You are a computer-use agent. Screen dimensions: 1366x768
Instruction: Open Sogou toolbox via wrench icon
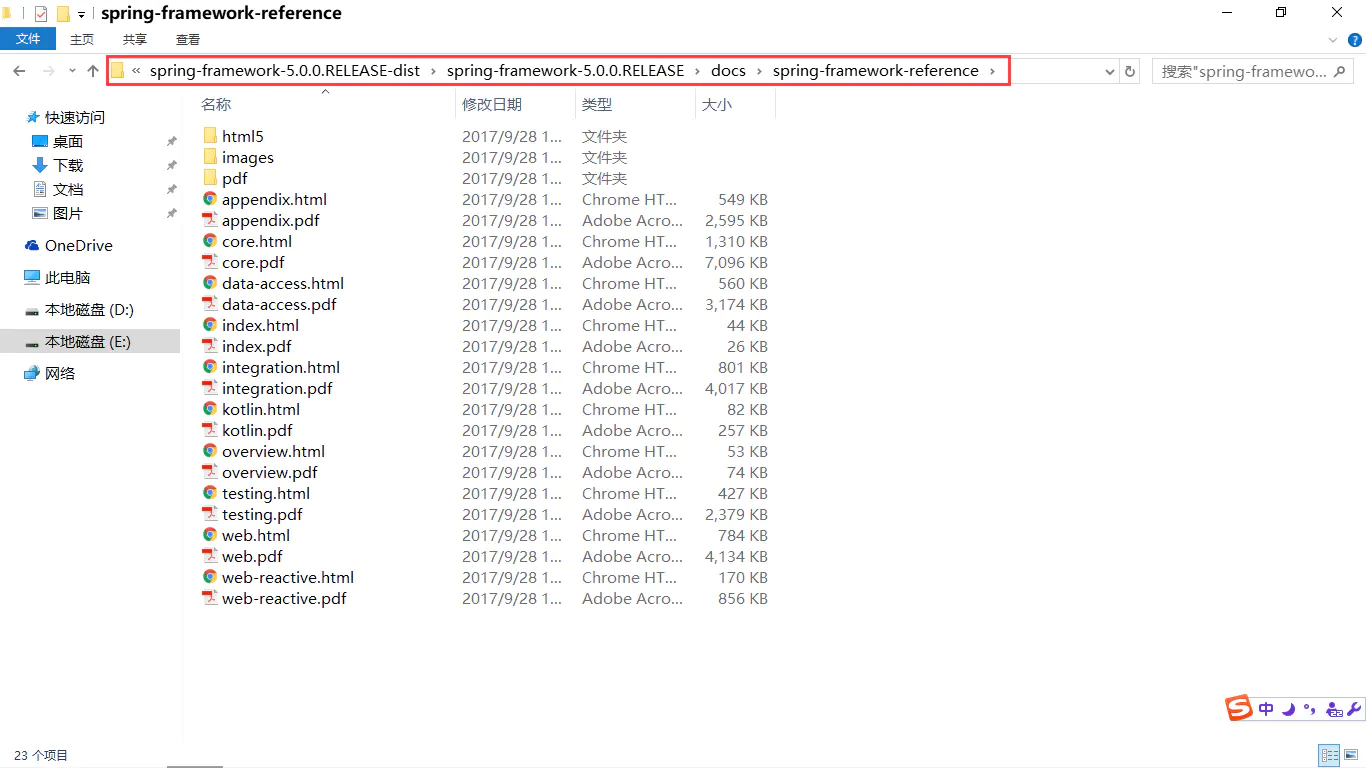[1355, 708]
